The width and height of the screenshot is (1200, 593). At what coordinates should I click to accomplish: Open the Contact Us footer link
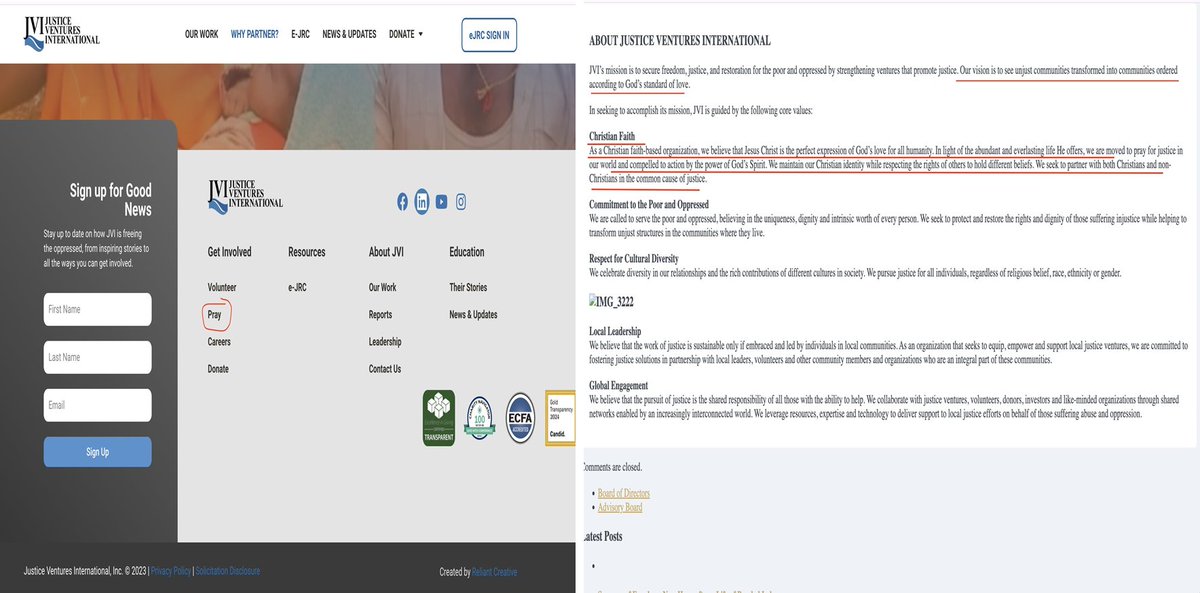pyautogui.click(x=385, y=369)
